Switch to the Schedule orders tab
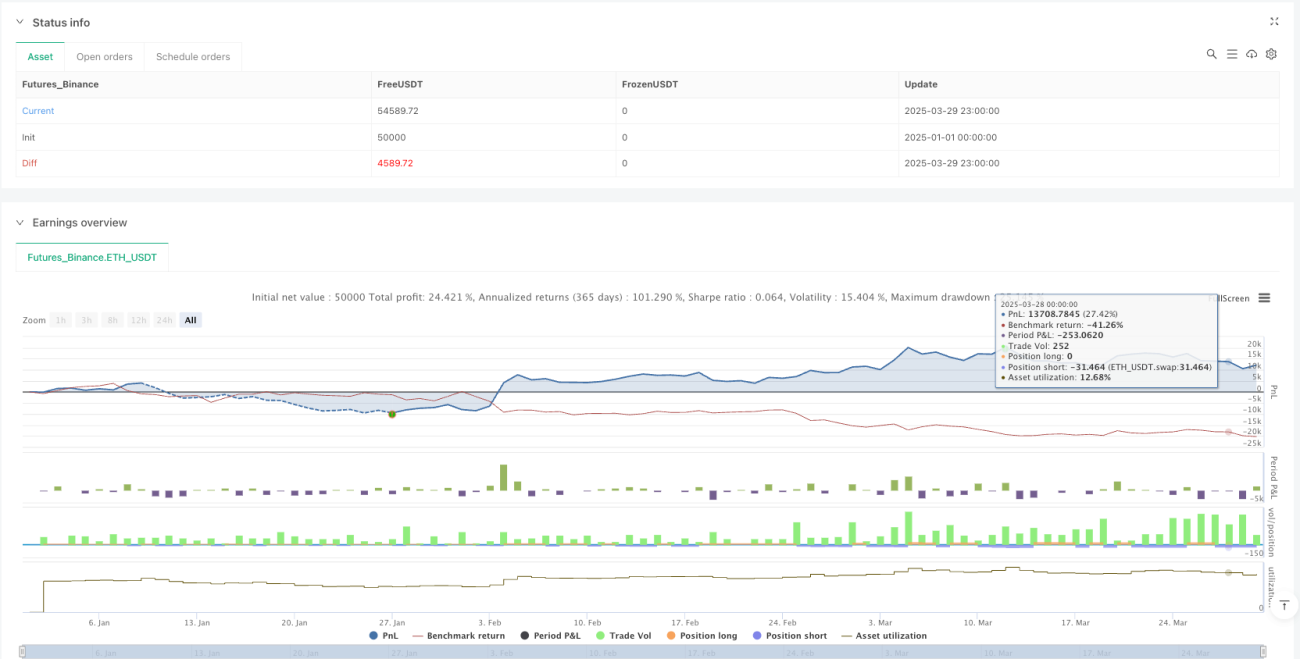The image size is (1300, 659). [193, 57]
